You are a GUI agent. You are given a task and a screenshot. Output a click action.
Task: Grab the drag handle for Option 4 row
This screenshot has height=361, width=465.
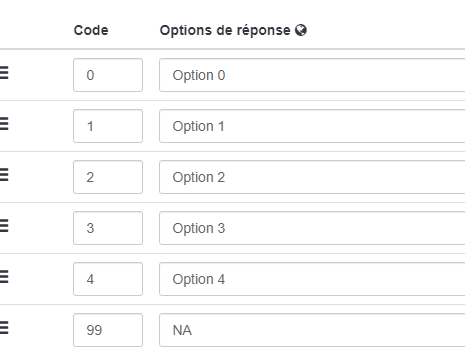[4, 277]
